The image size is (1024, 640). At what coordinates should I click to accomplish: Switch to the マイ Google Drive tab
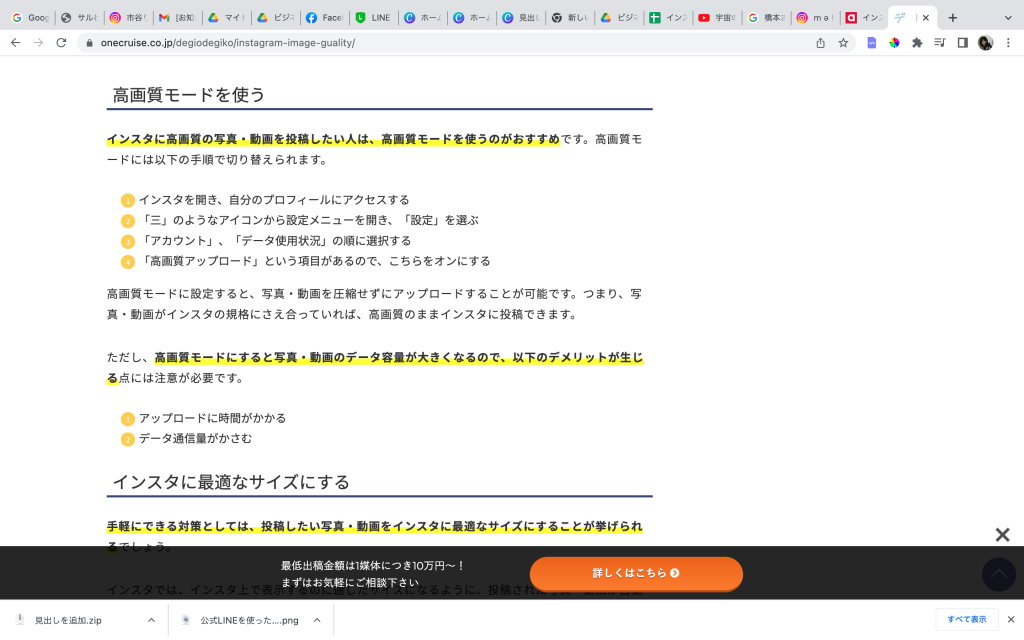point(226,18)
